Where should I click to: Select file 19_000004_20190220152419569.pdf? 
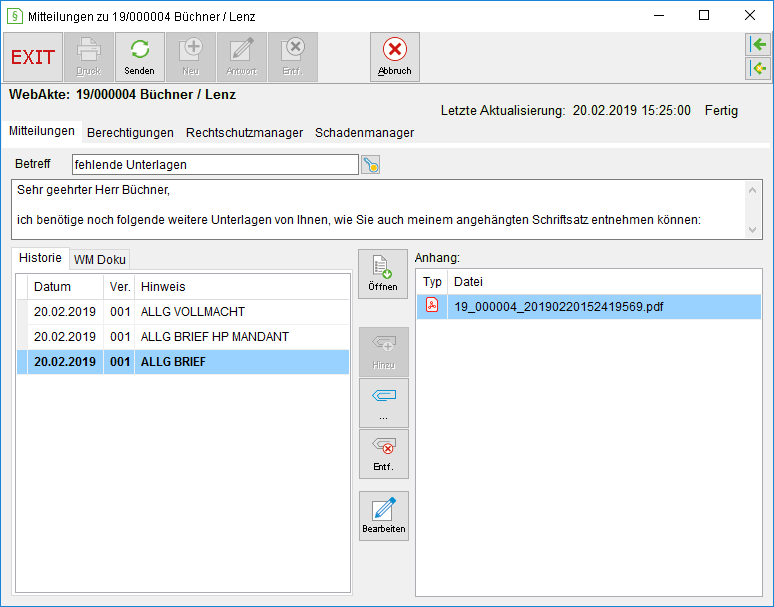tap(589, 306)
